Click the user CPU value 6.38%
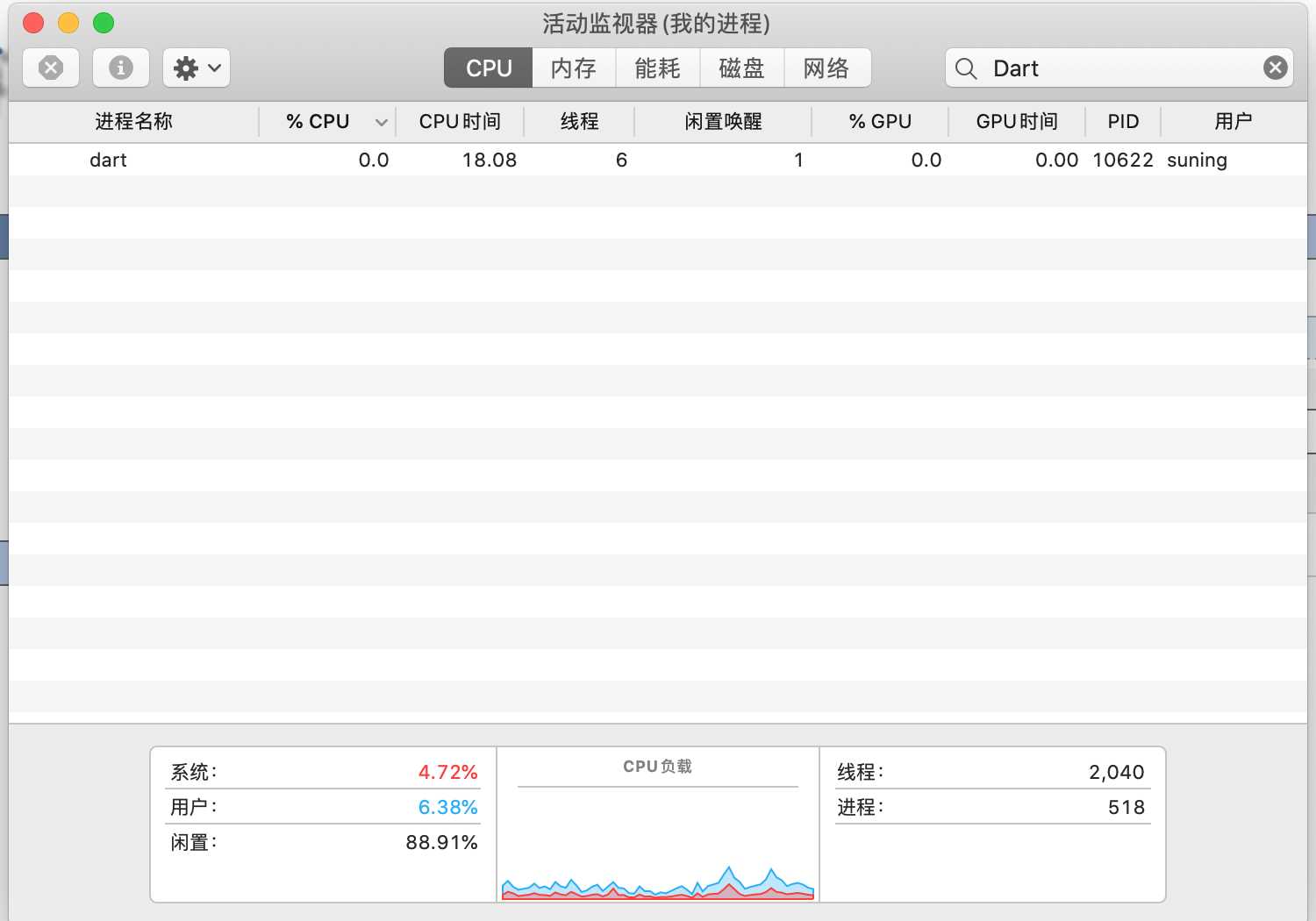The image size is (1316, 921). 447,807
